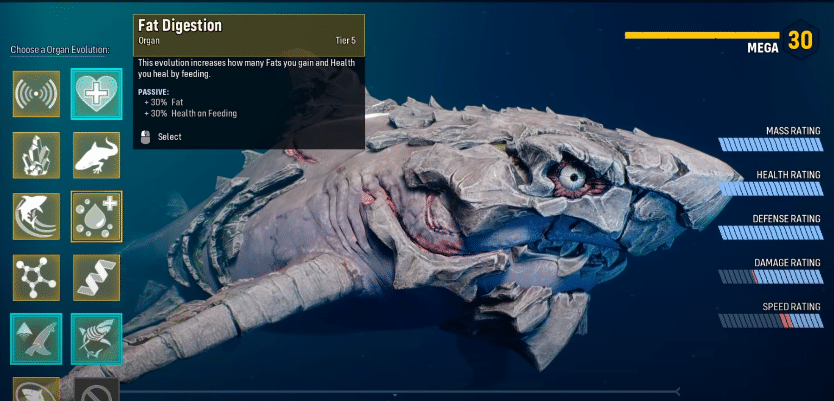Viewport: 834px width, 401px height.
Task: Click the Damage Rating bar
Action: pyautogui.click(x=771, y=277)
